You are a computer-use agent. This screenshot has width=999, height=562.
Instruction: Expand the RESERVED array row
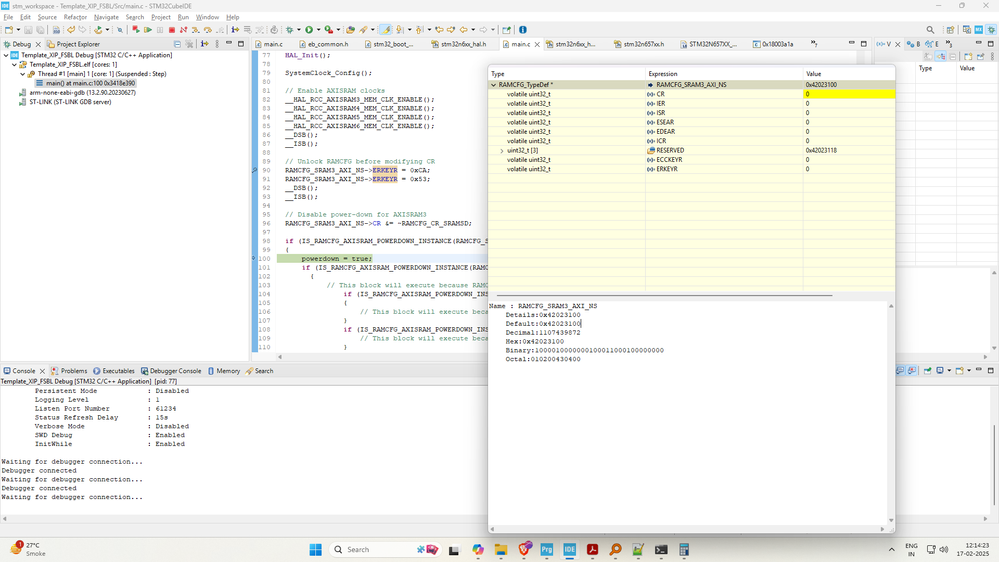pos(502,151)
